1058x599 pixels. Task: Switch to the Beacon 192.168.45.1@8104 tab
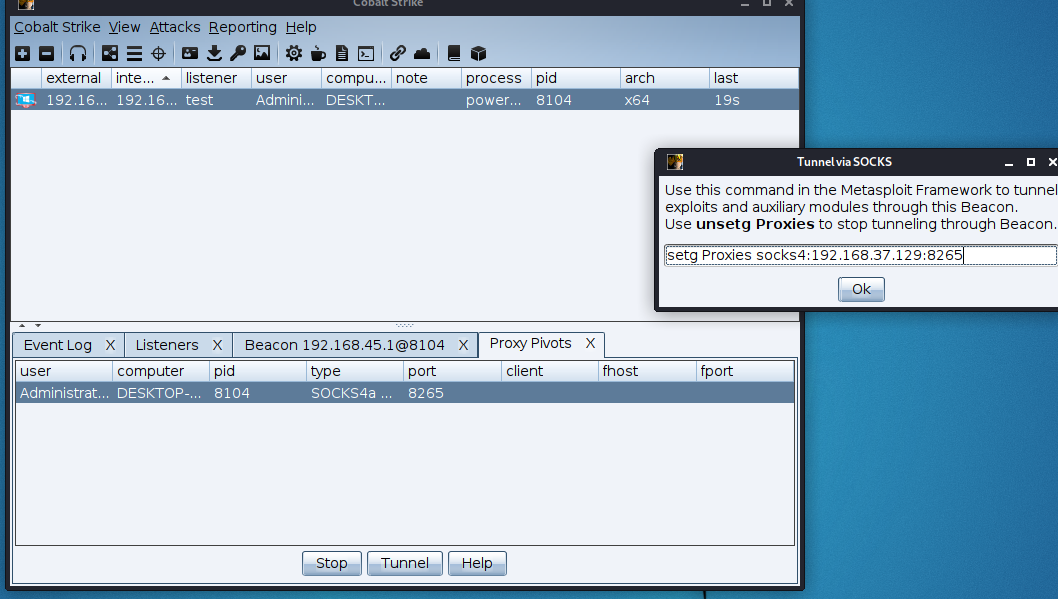pyautogui.click(x=344, y=345)
